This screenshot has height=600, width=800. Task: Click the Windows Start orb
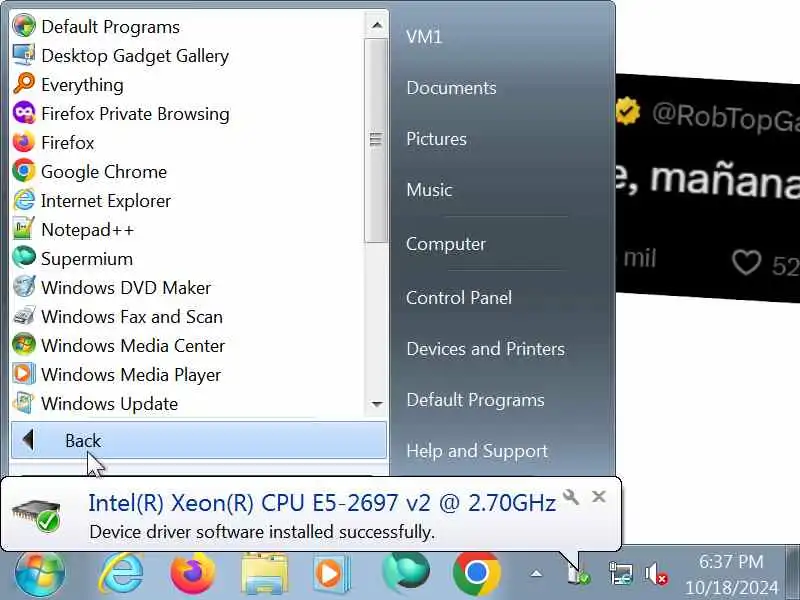(40, 573)
